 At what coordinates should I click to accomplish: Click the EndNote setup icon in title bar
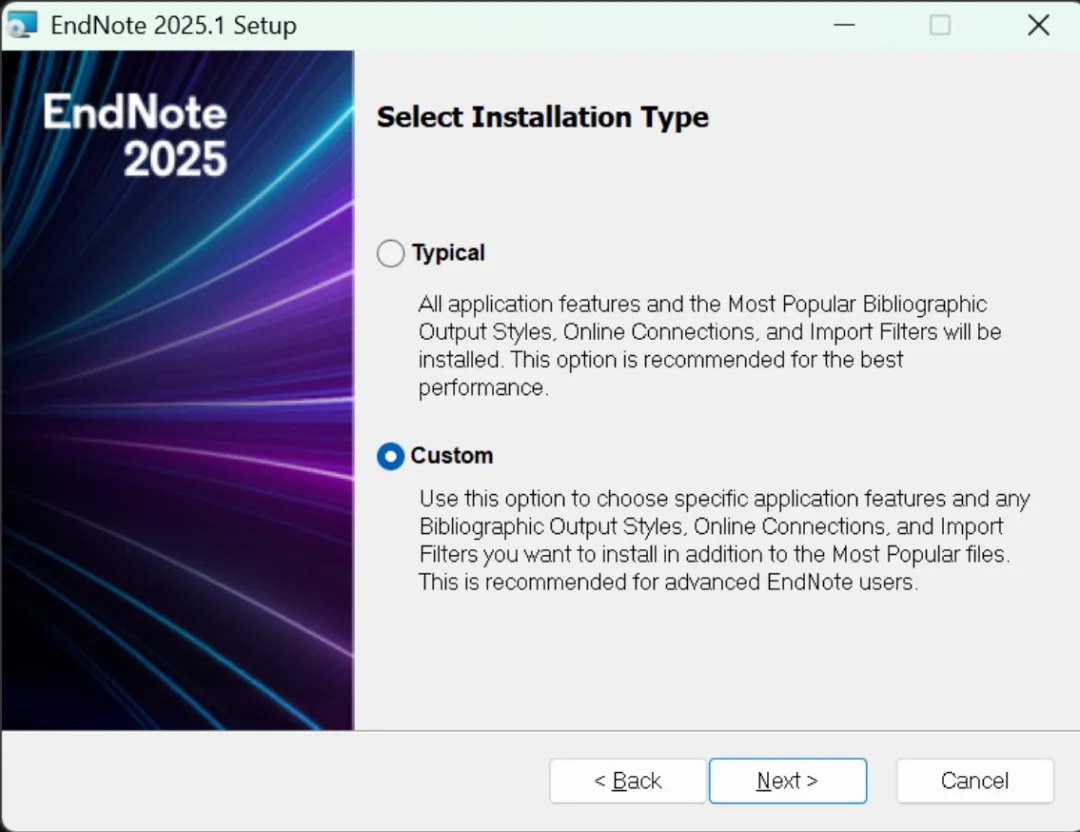21,25
